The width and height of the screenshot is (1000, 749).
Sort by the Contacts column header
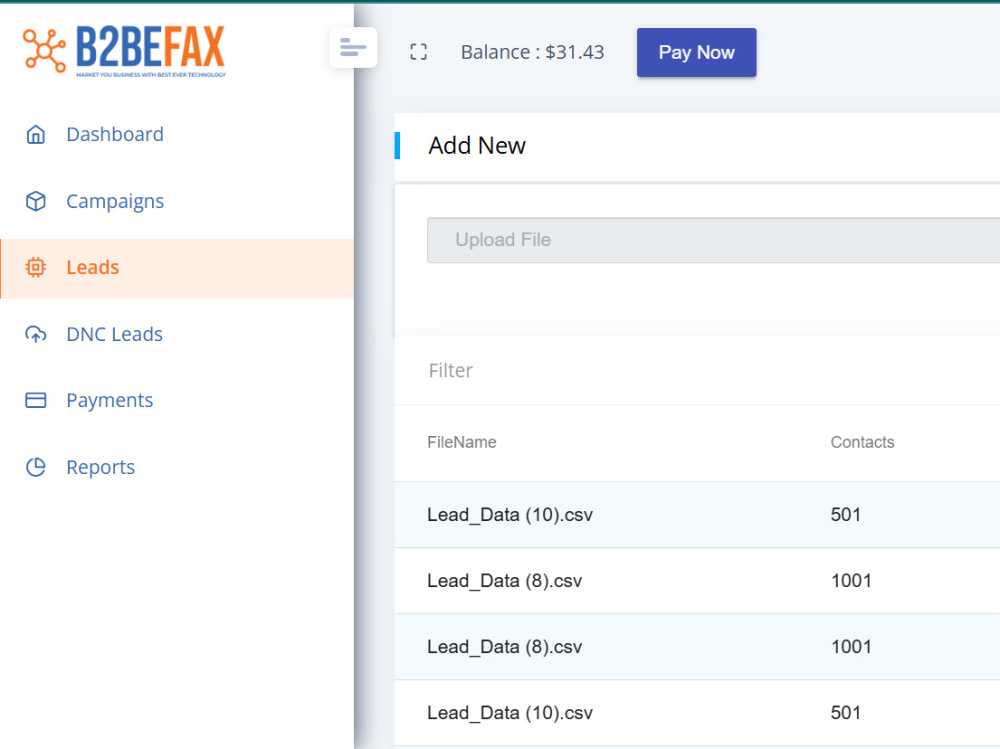click(x=862, y=442)
